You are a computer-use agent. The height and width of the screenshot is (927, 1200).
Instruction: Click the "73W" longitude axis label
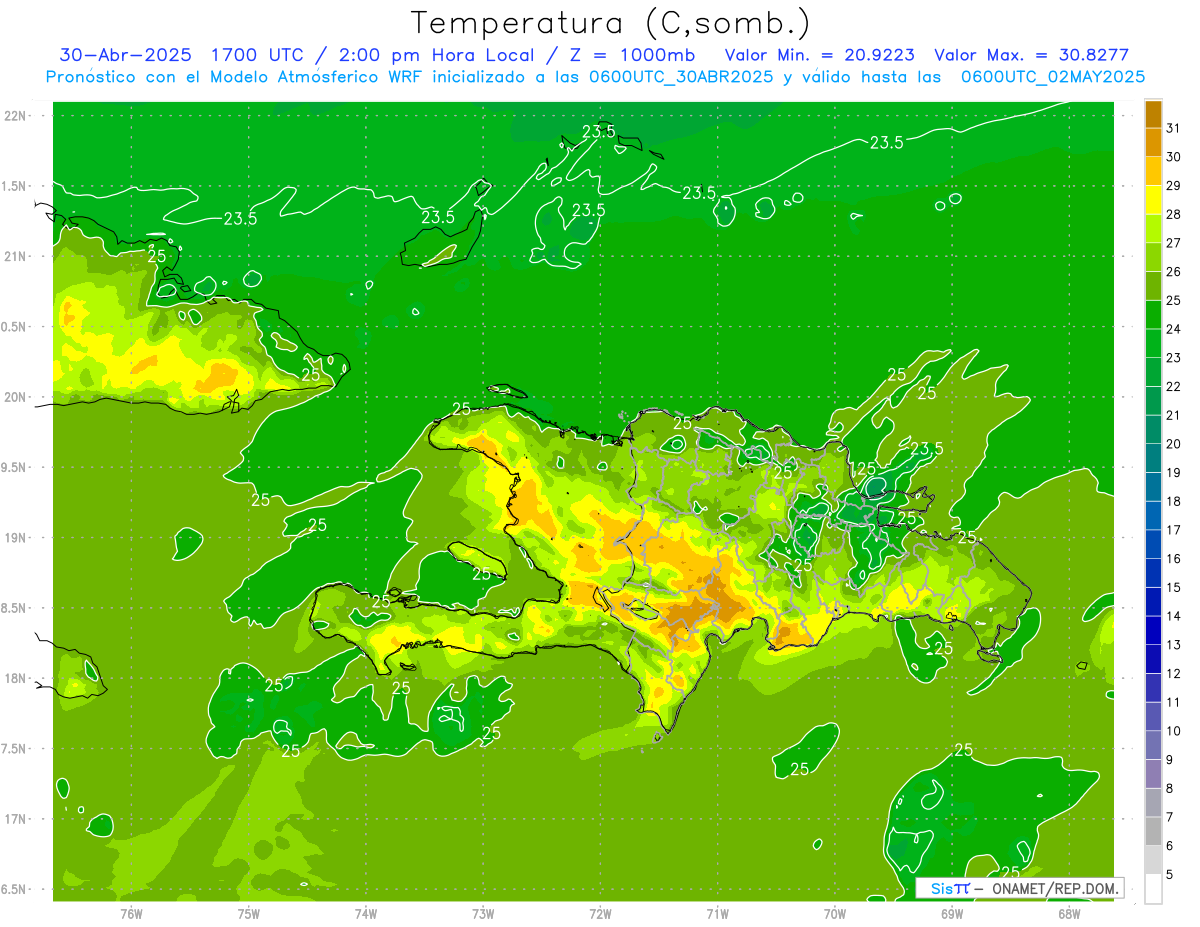coord(483,913)
